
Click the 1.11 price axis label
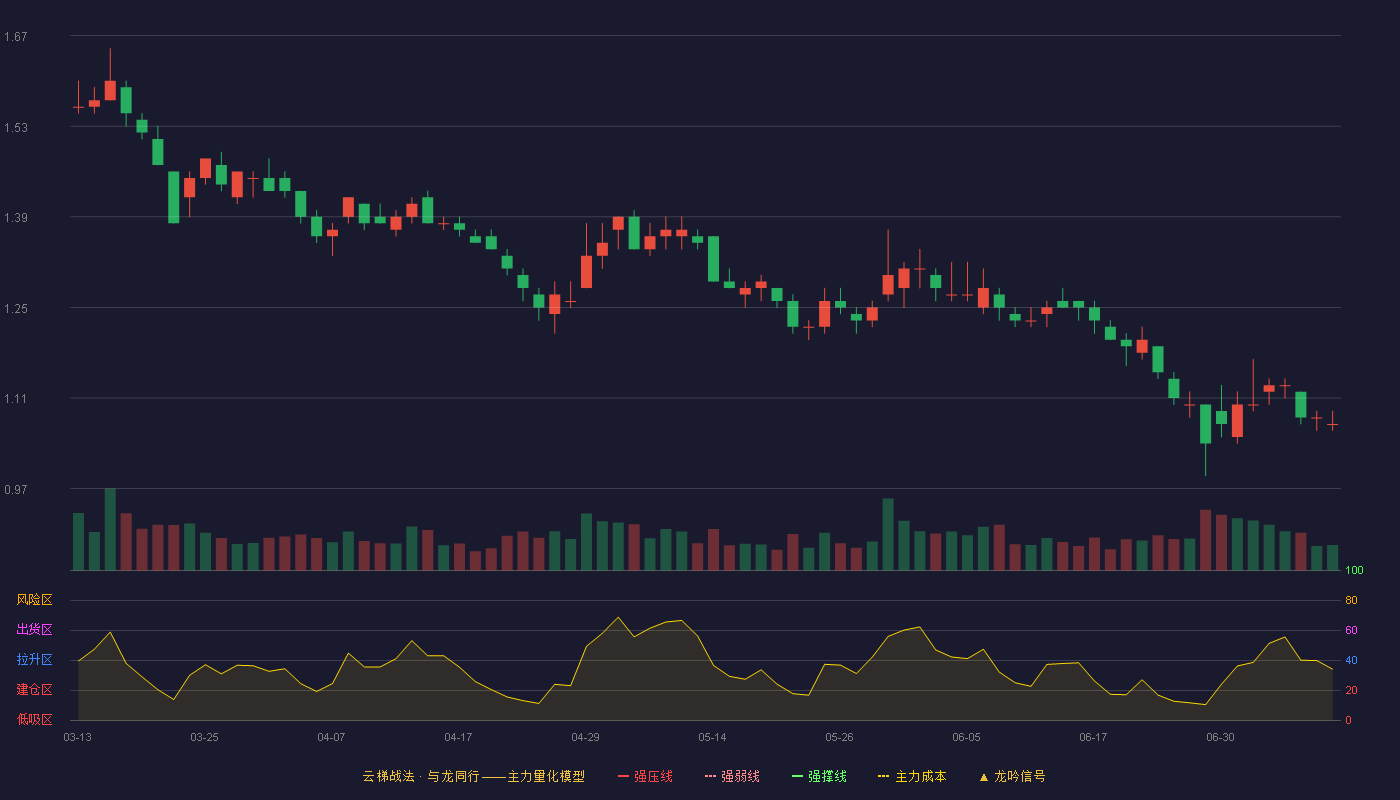[x=15, y=399]
